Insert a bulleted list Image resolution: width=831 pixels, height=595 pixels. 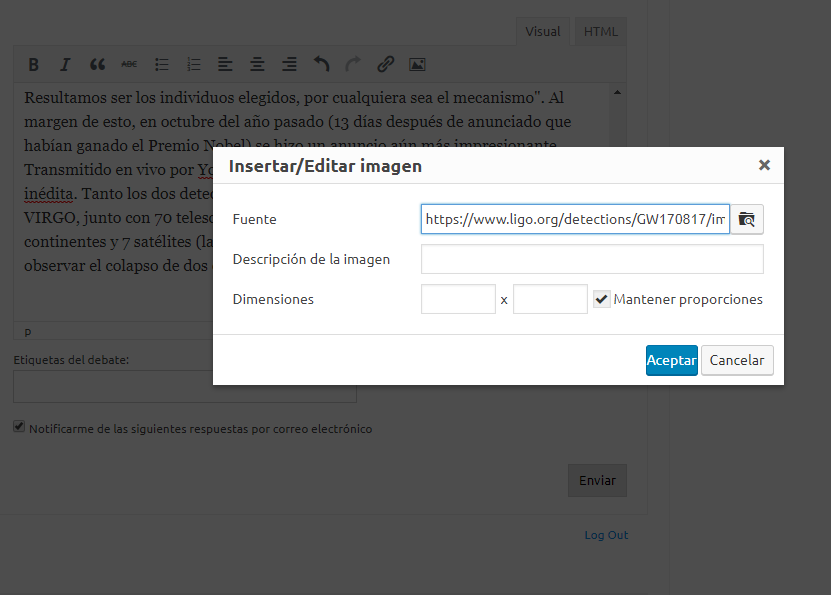(x=161, y=65)
